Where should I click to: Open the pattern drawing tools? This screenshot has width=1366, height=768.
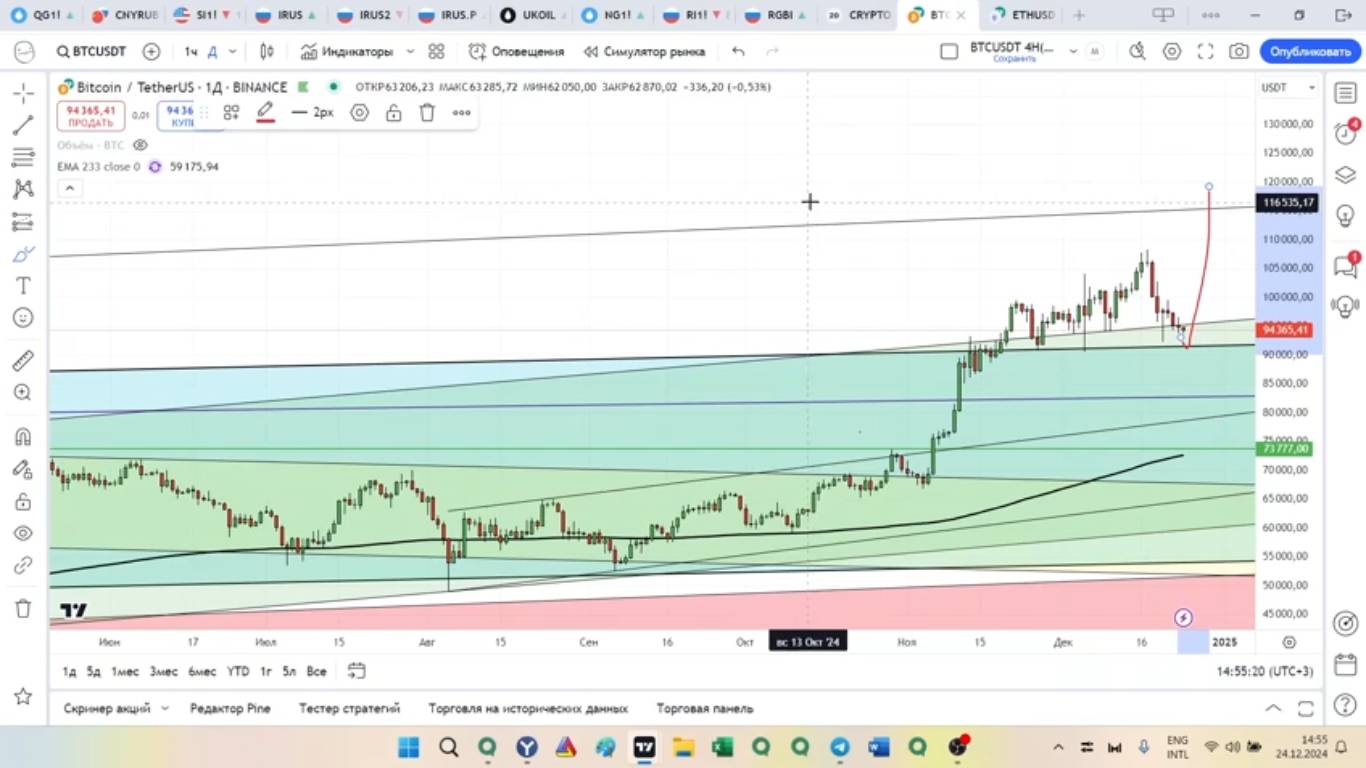[23, 189]
